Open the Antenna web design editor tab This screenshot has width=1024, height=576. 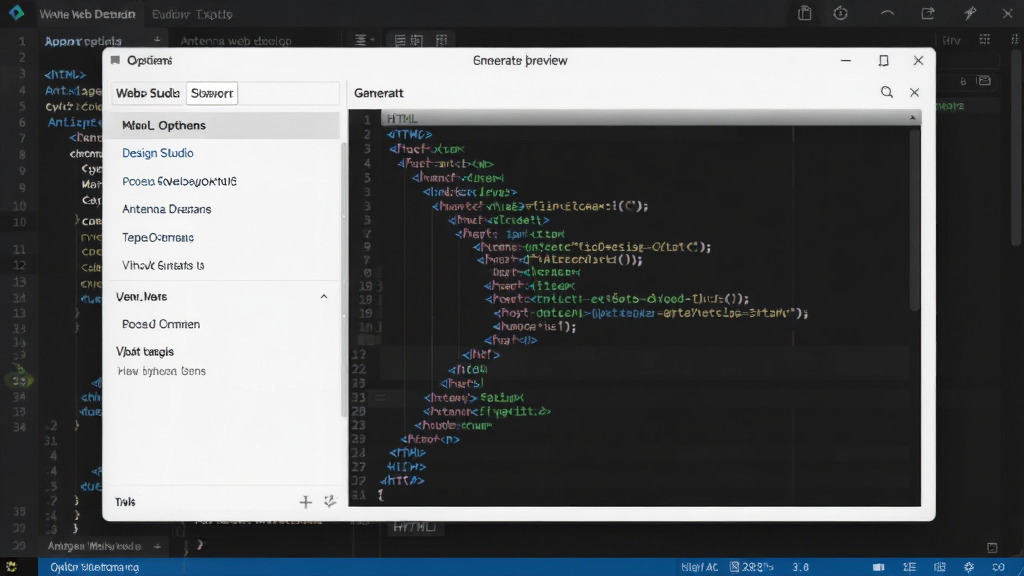click(x=236, y=41)
